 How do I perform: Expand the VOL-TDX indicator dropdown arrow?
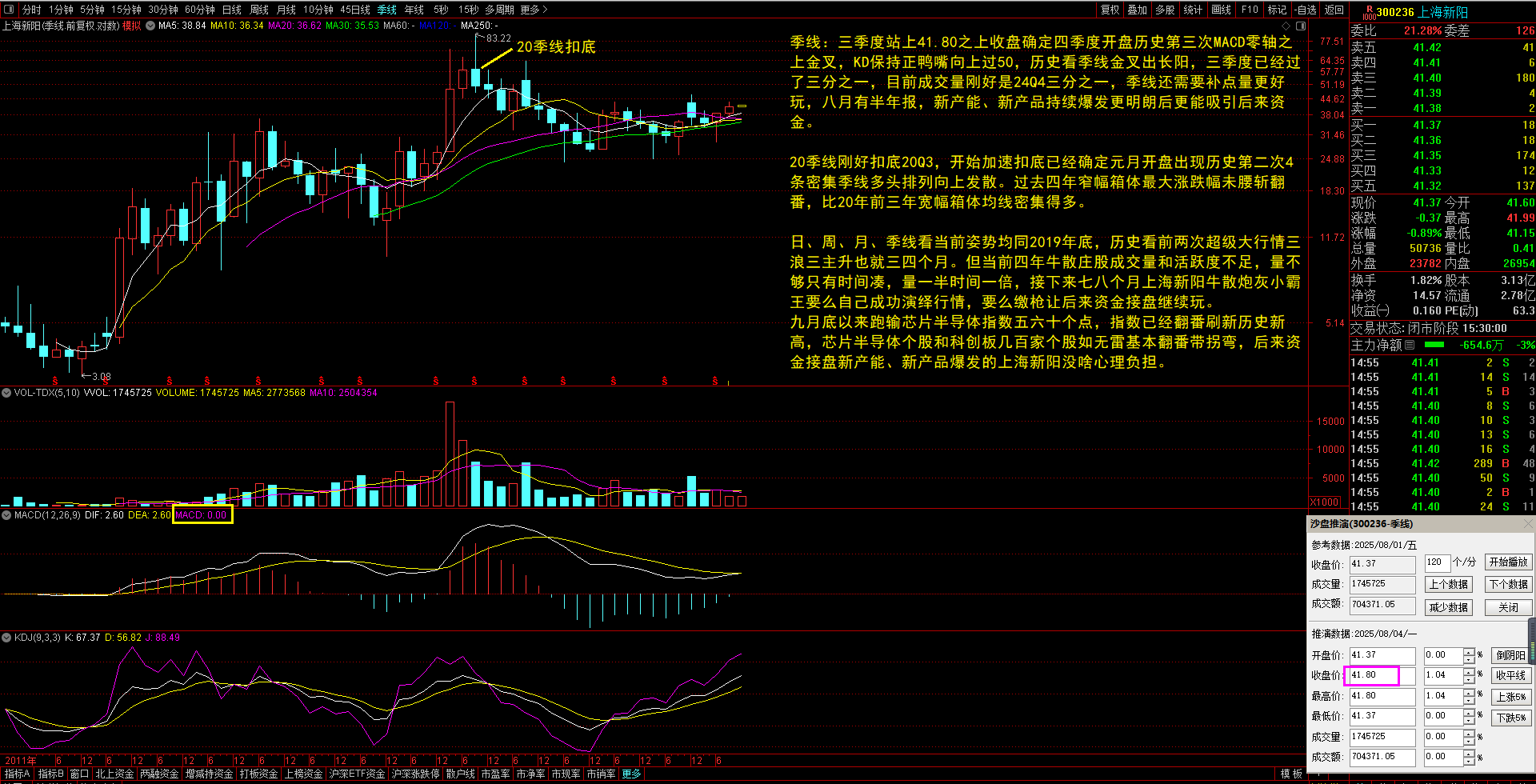pos(6,393)
